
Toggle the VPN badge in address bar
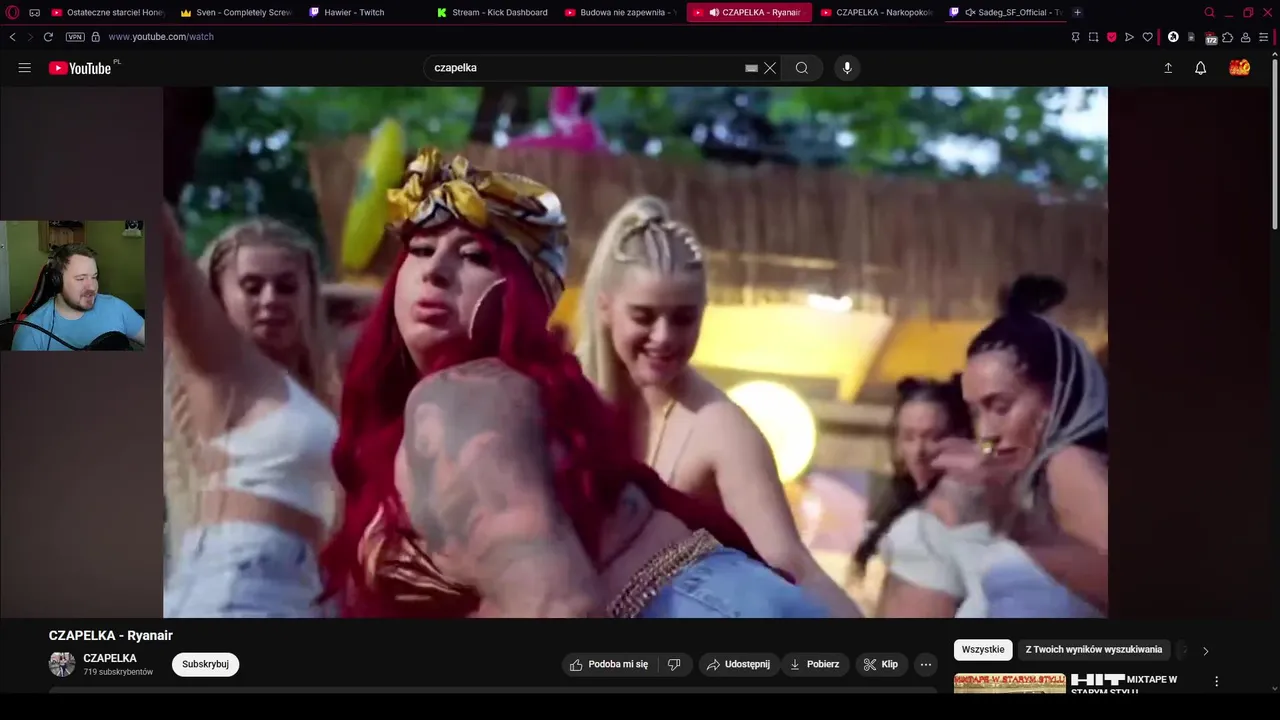(75, 37)
